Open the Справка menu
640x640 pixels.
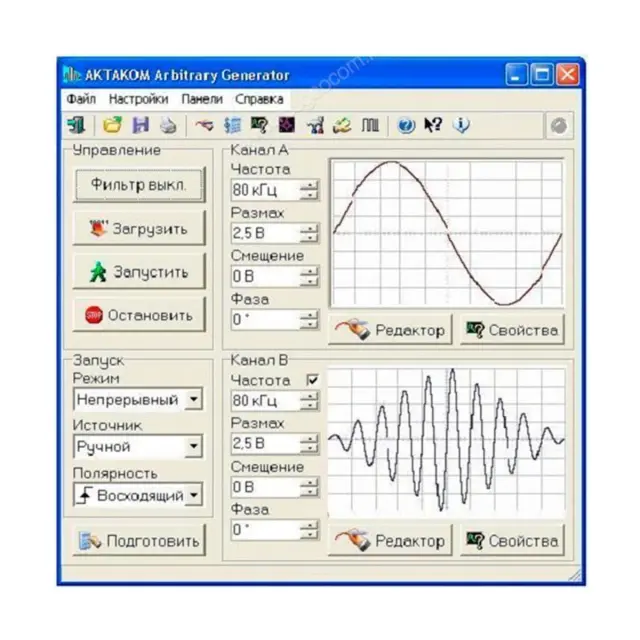[x=259, y=99]
